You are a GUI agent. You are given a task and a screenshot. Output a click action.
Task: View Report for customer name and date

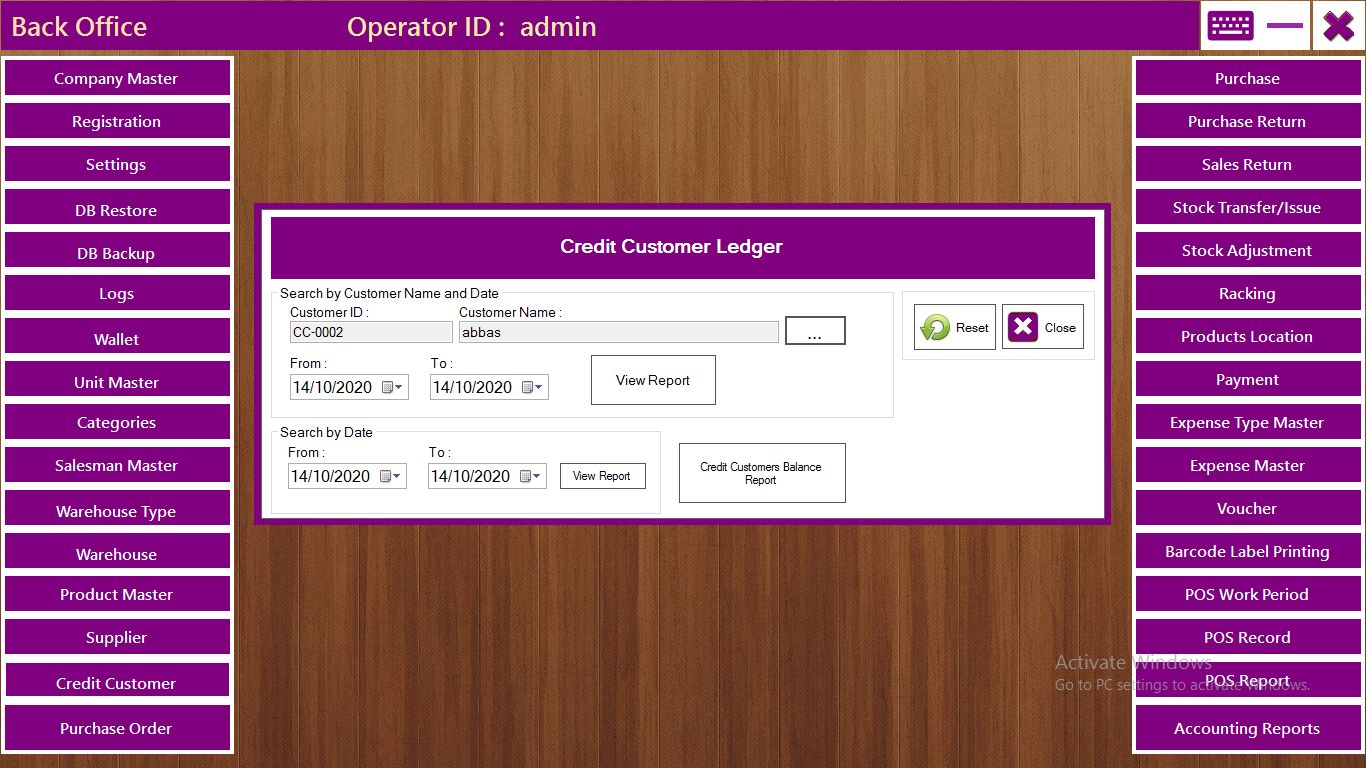click(x=653, y=380)
